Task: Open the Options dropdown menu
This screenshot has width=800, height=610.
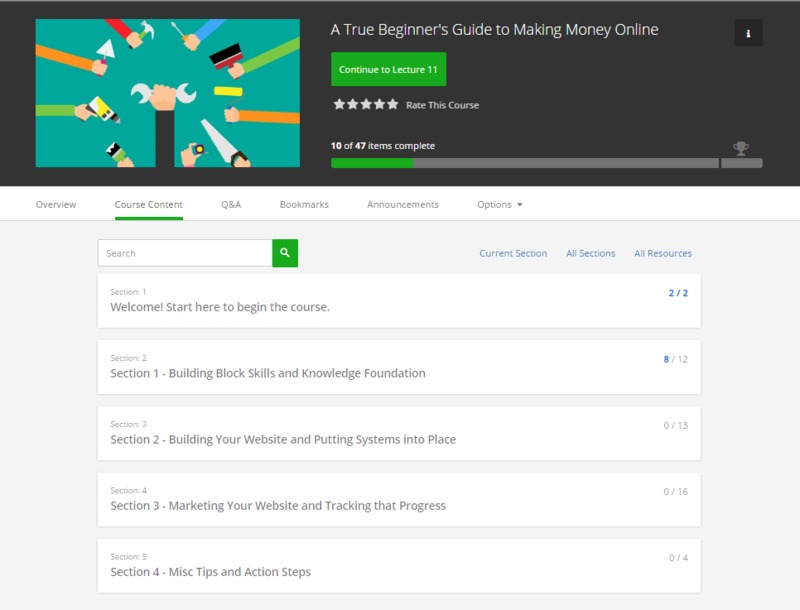Action: point(500,205)
